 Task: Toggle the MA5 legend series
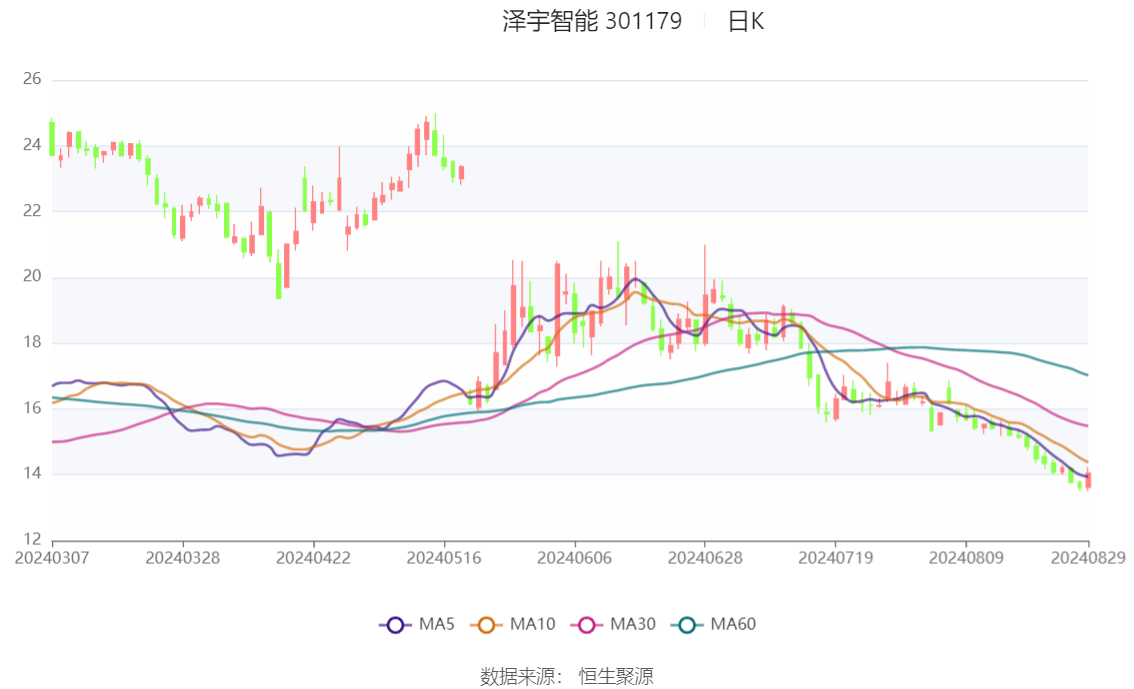[417, 625]
